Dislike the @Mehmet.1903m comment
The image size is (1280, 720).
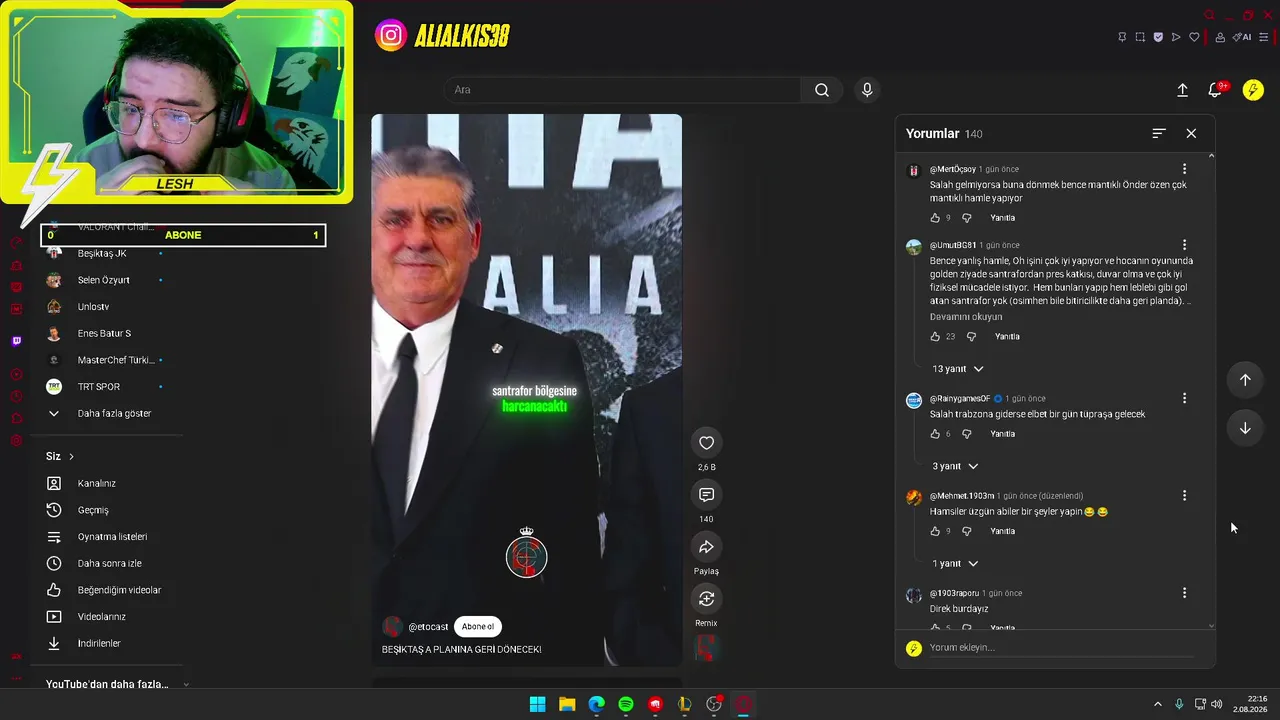pos(966,531)
